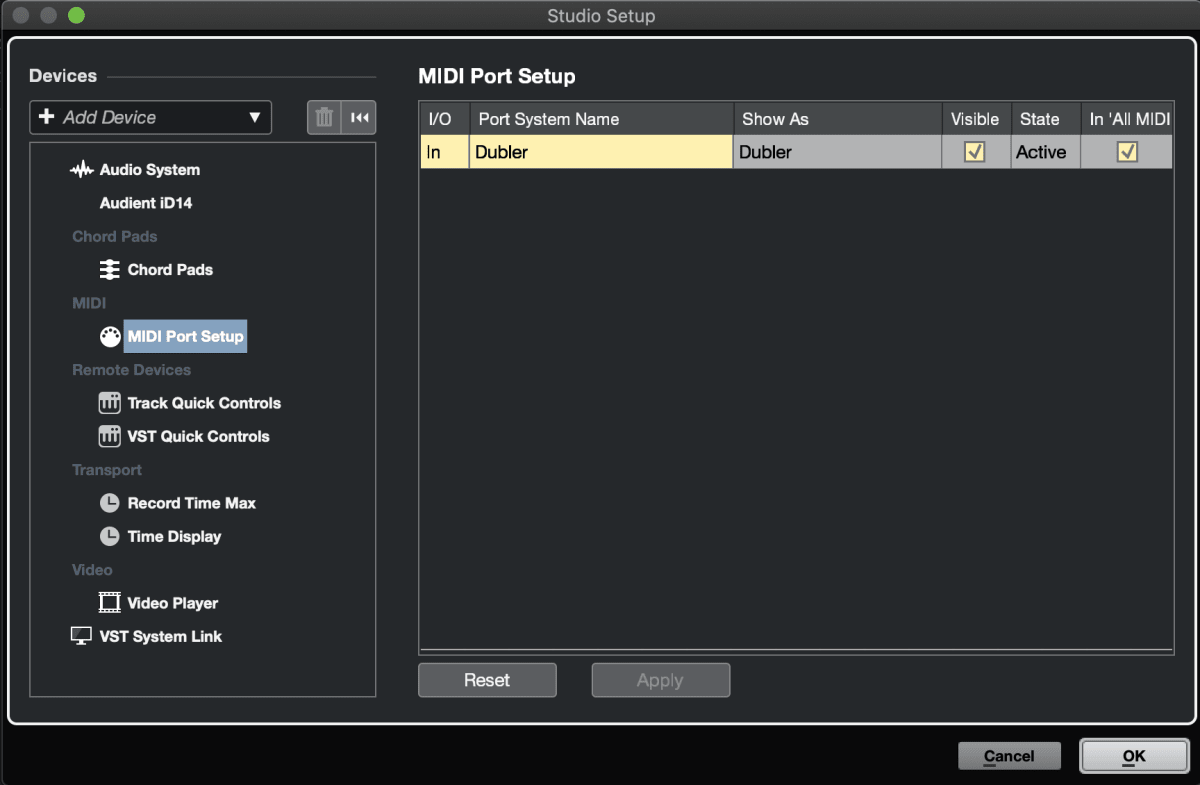Viewport: 1200px width, 785px height.
Task: Open Video Player settings item
Action: (172, 603)
